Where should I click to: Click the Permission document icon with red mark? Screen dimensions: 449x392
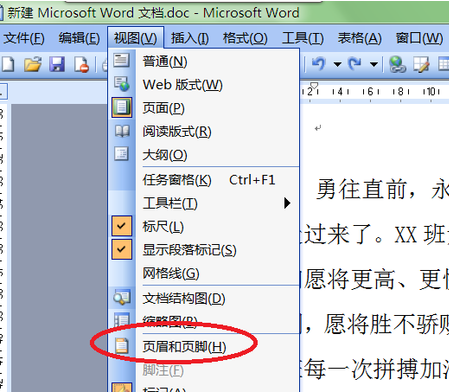[82, 64]
